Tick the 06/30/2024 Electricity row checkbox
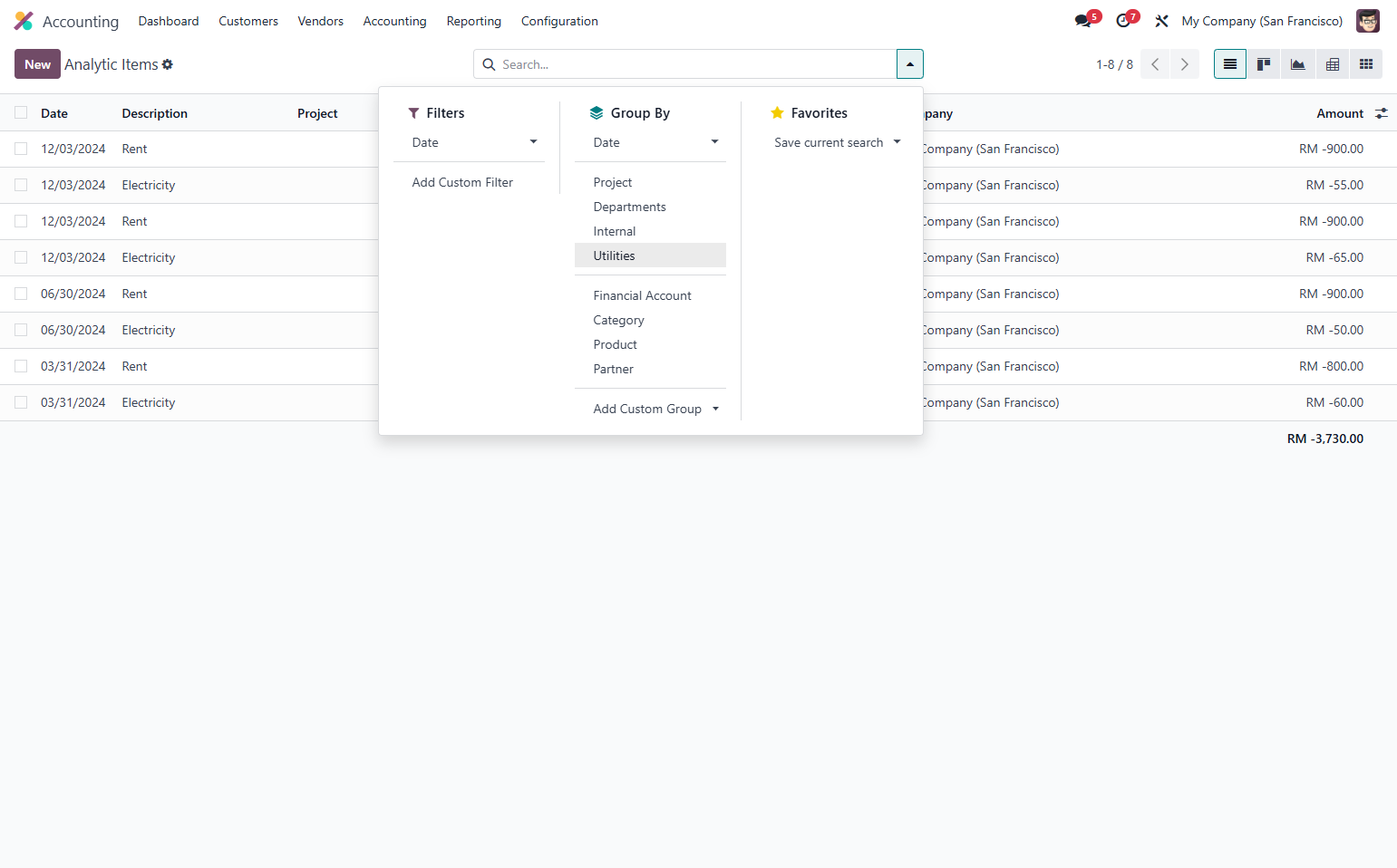Screen dimensions: 1397x868 [21, 330]
